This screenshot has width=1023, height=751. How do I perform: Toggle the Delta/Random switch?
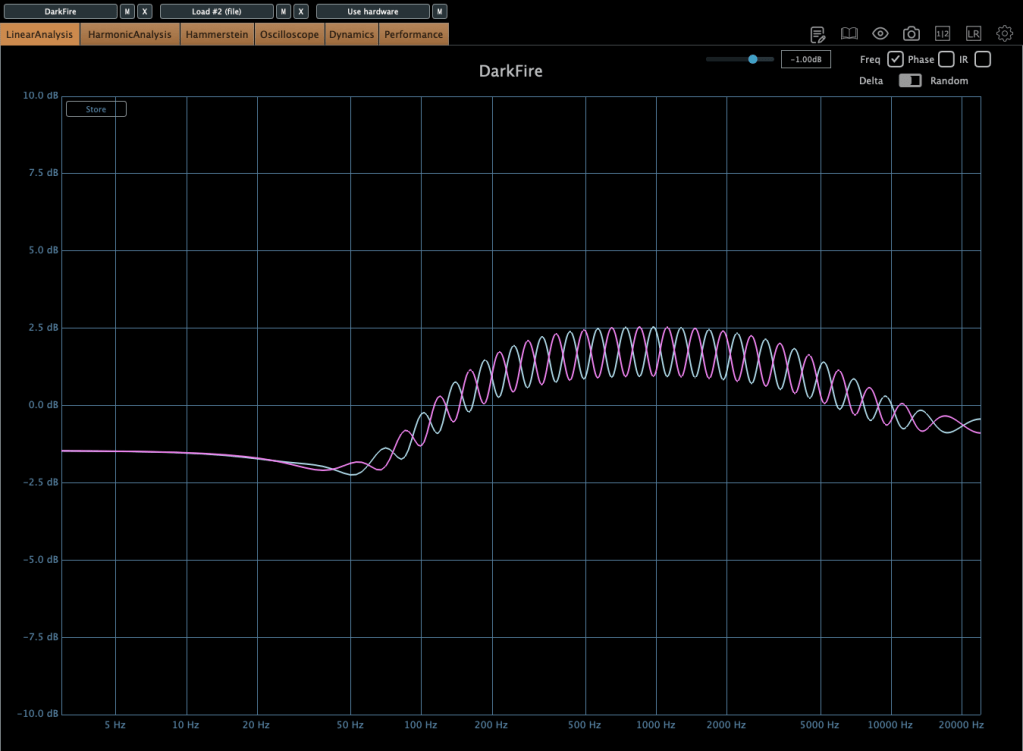click(x=910, y=81)
